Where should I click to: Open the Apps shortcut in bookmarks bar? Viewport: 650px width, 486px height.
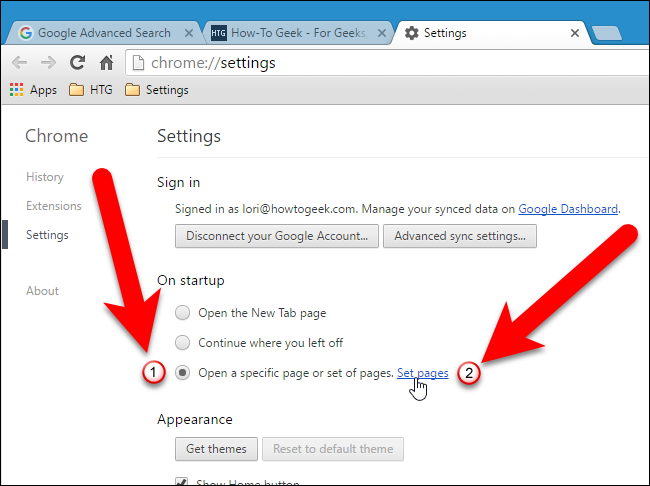[x=33, y=90]
